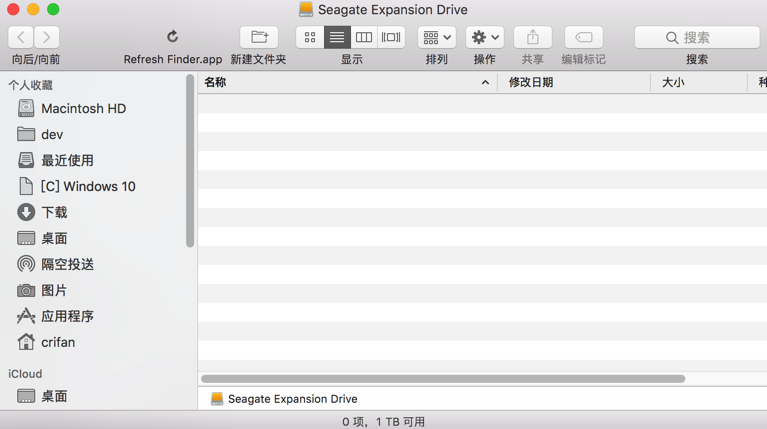Switch to icon view
Viewport: 767px width, 429px height.
[310, 37]
